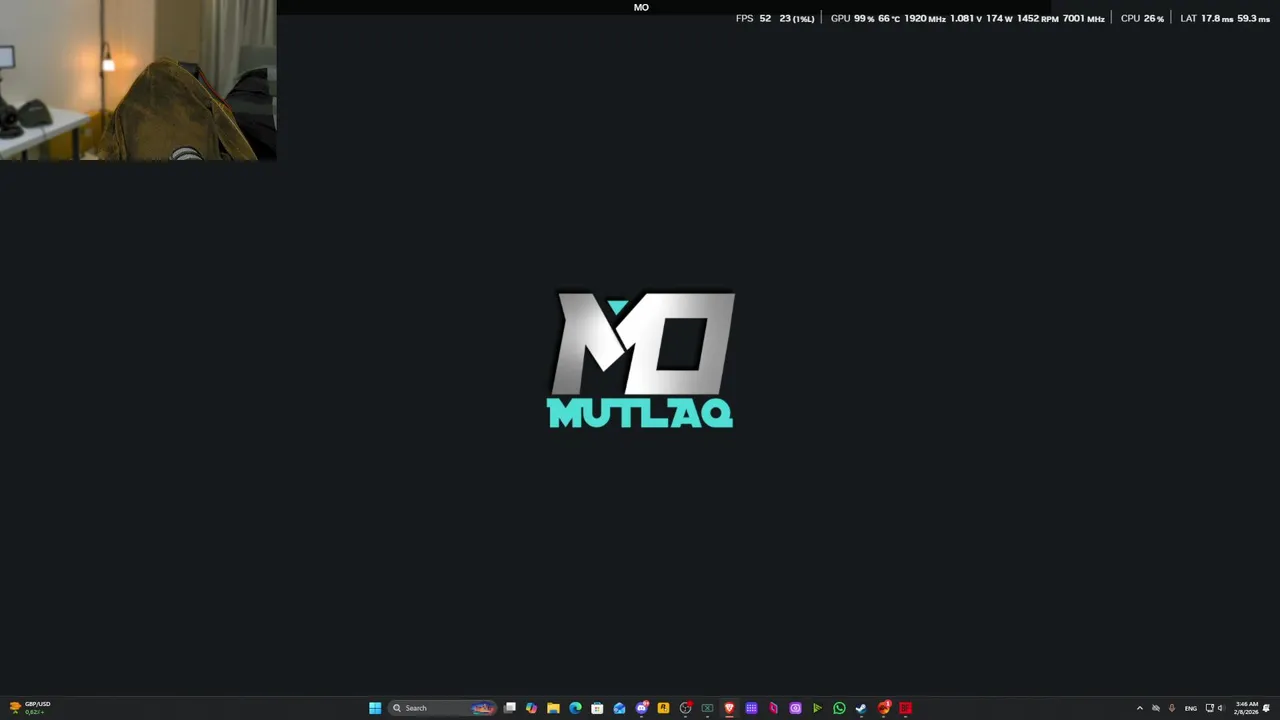The image size is (1280, 720).
Task: Expand the hidden system tray icons
Action: click(1139, 708)
